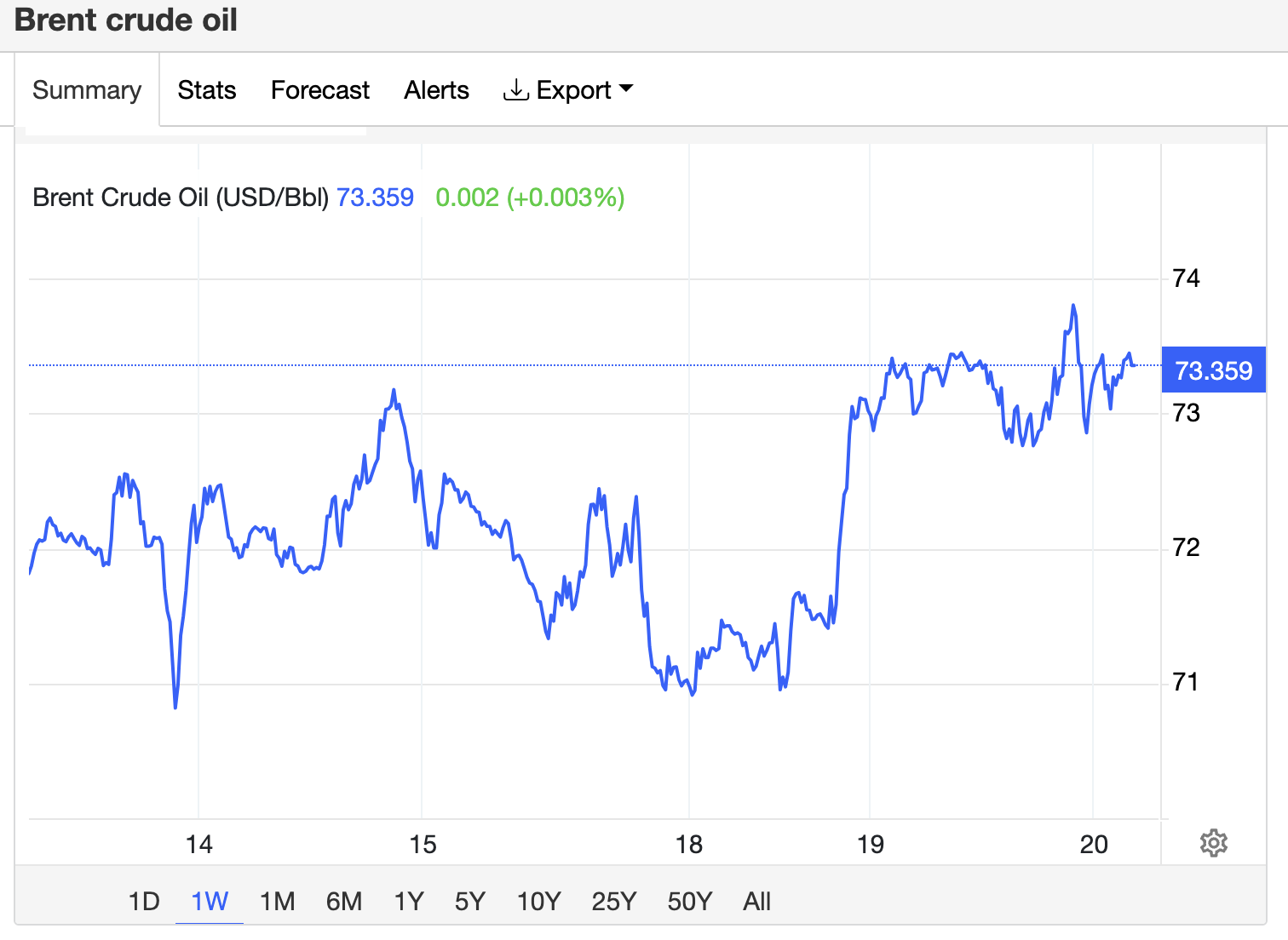The image size is (1288, 940).
Task: Click the 71 price label on y-axis
Action: point(1186,682)
